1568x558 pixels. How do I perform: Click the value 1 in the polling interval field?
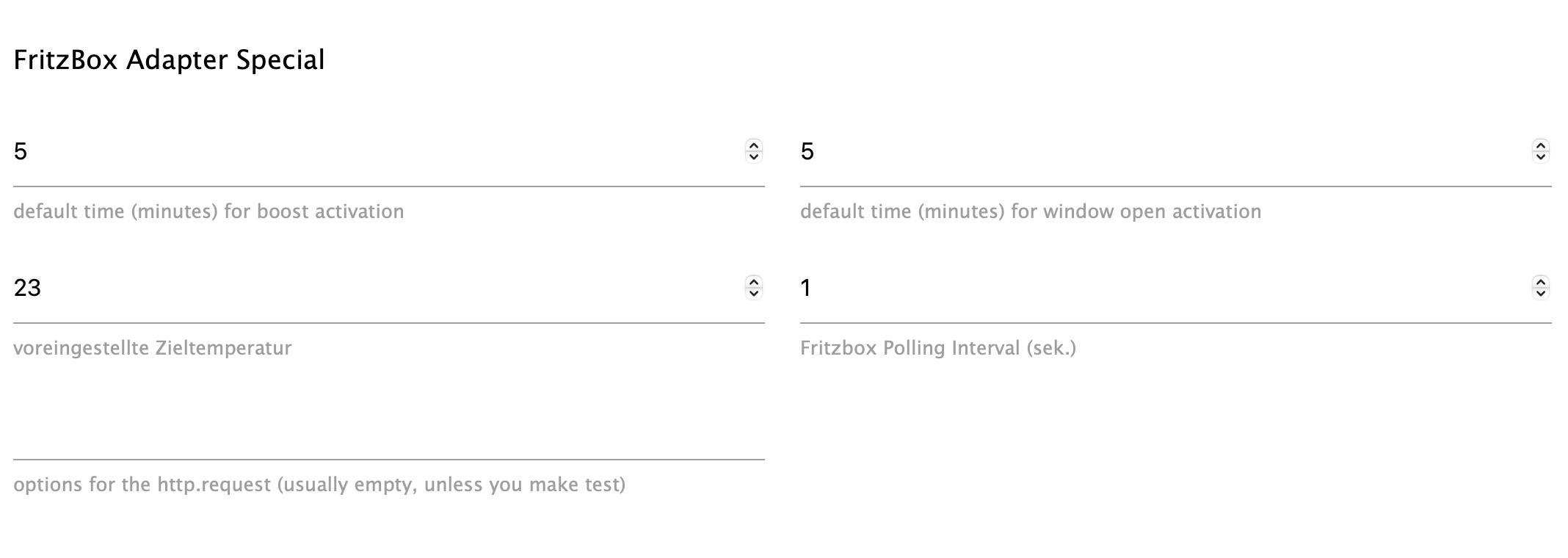(x=806, y=288)
